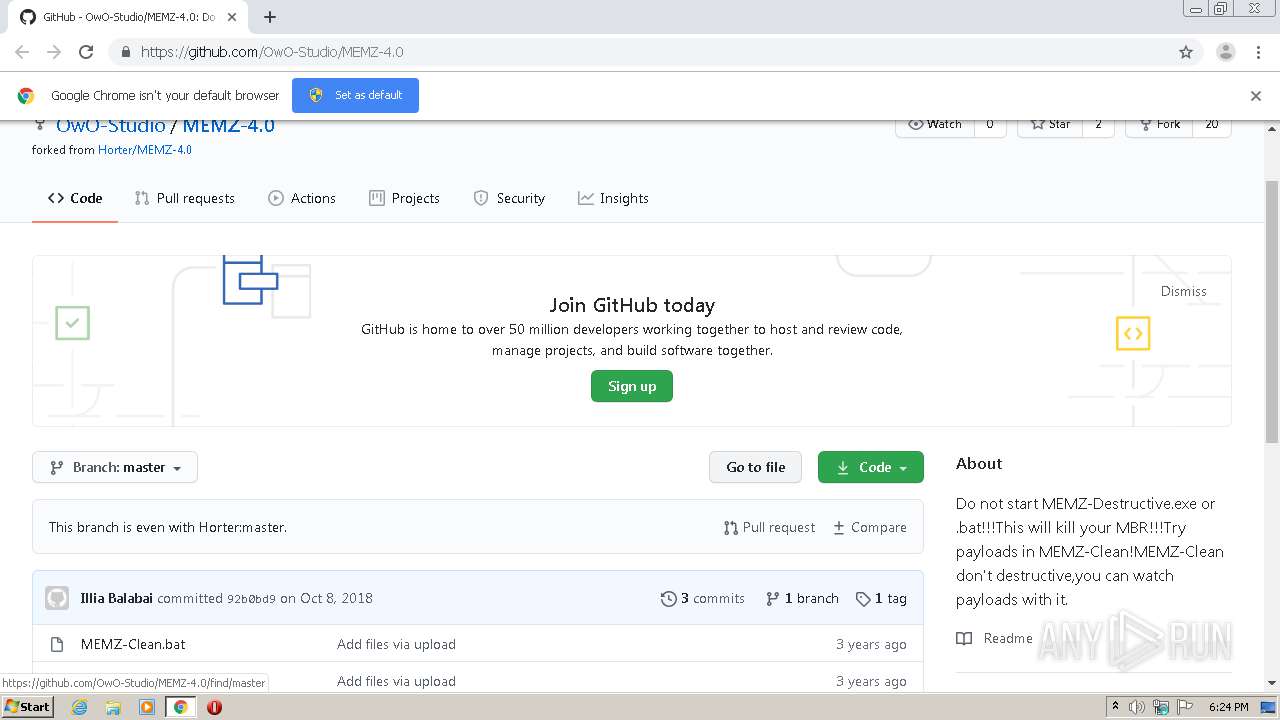Click the Chrome taskbar icon
This screenshot has height=720, width=1280.
180,707
